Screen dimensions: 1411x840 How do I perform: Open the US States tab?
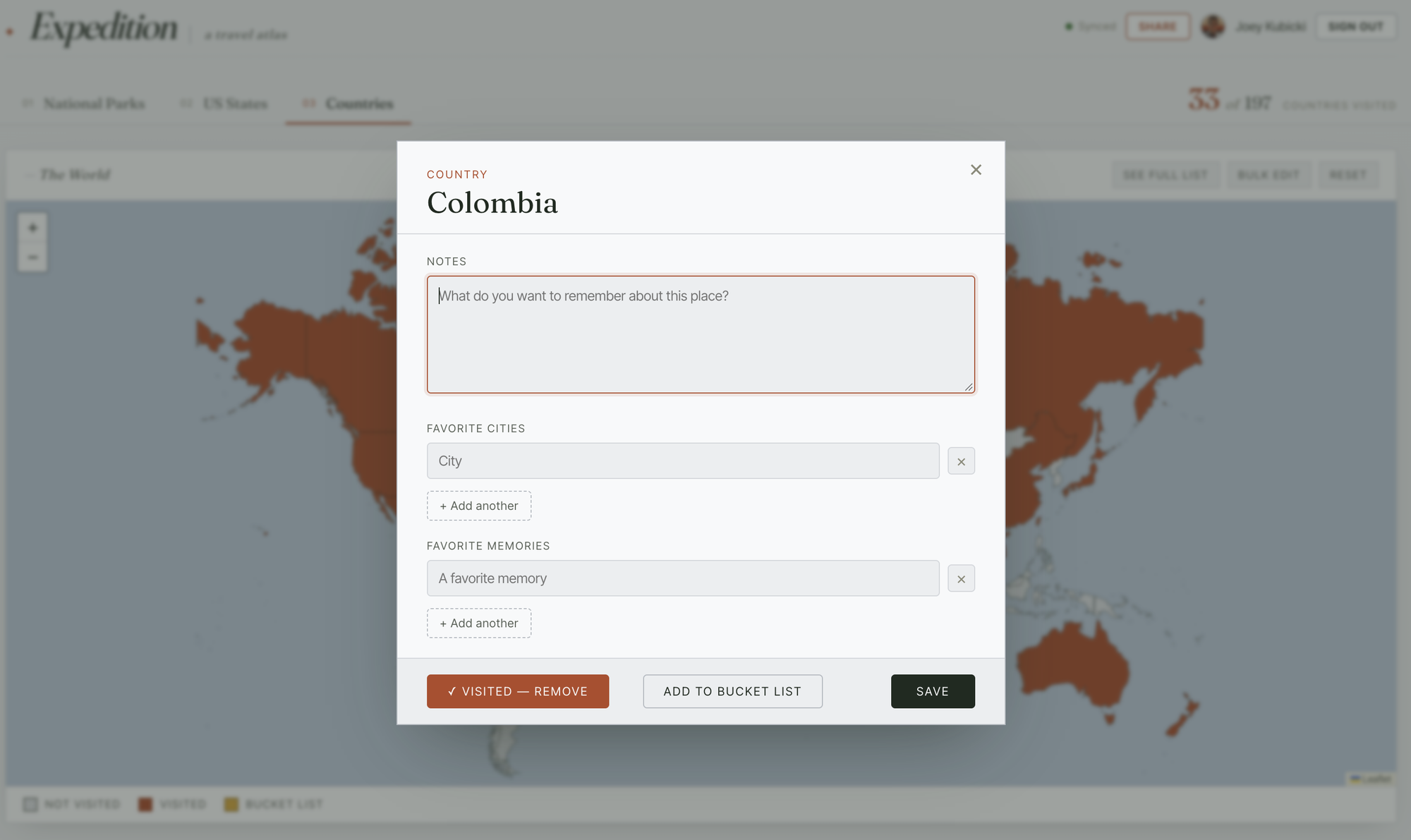[x=224, y=104]
